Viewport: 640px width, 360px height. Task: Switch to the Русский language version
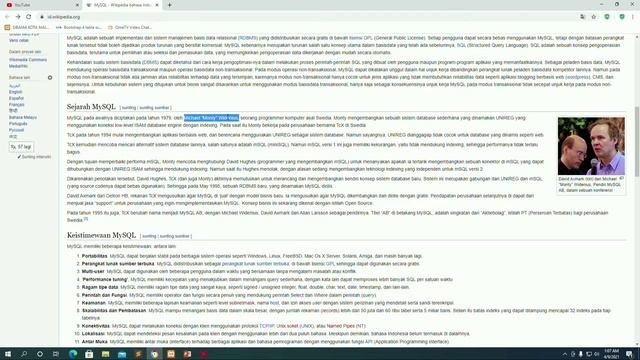[x=16, y=130]
